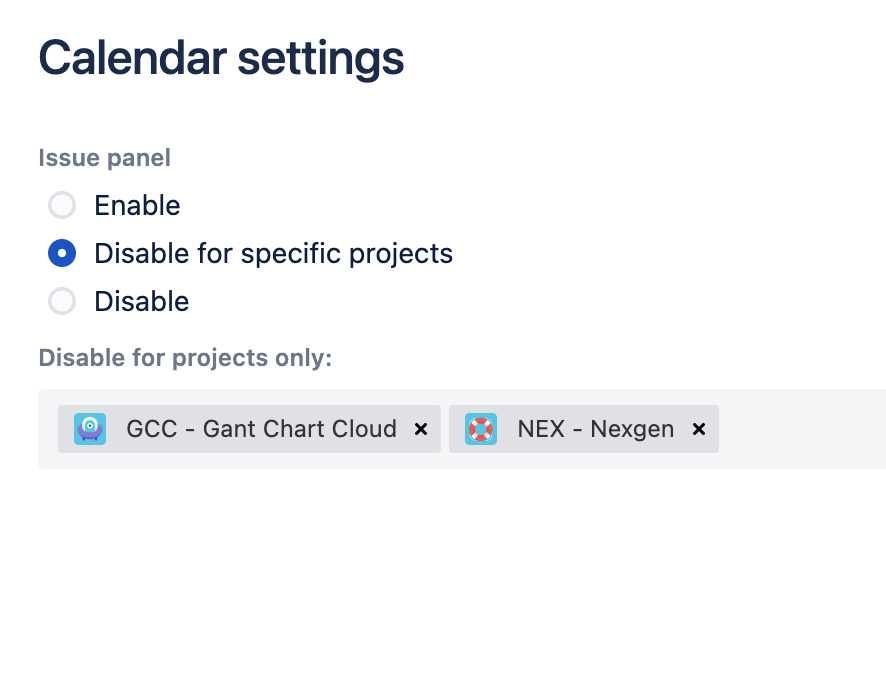The image size is (886, 700).
Task: Click the "Disable for specific projects" label text
Action: (x=273, y=253)
